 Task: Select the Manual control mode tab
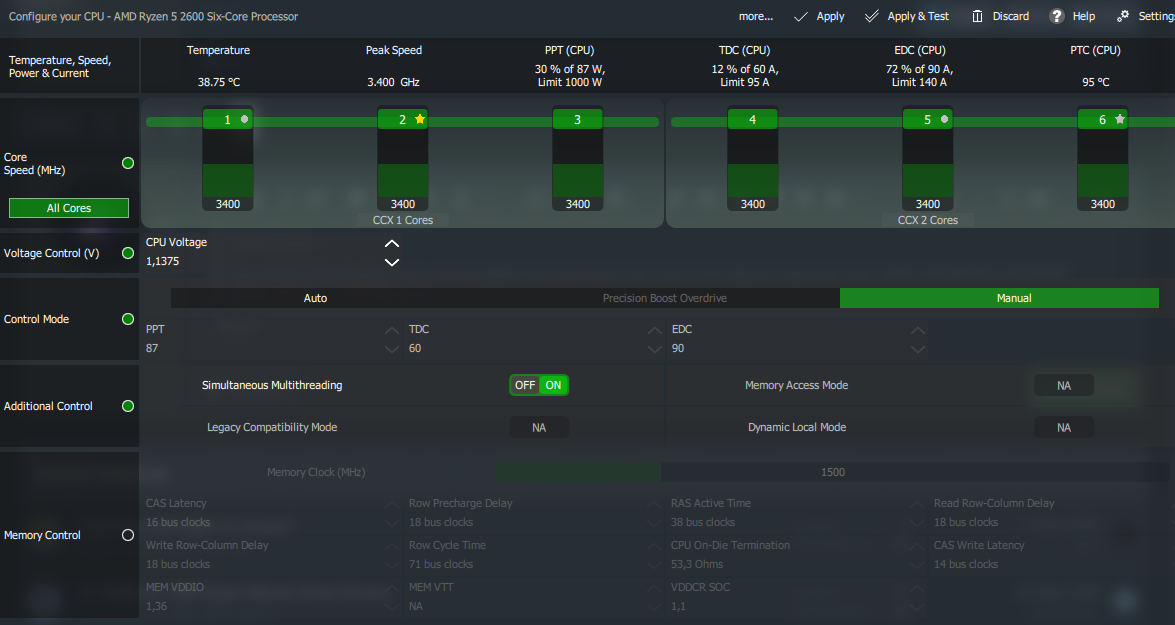(x=999, y=298)
